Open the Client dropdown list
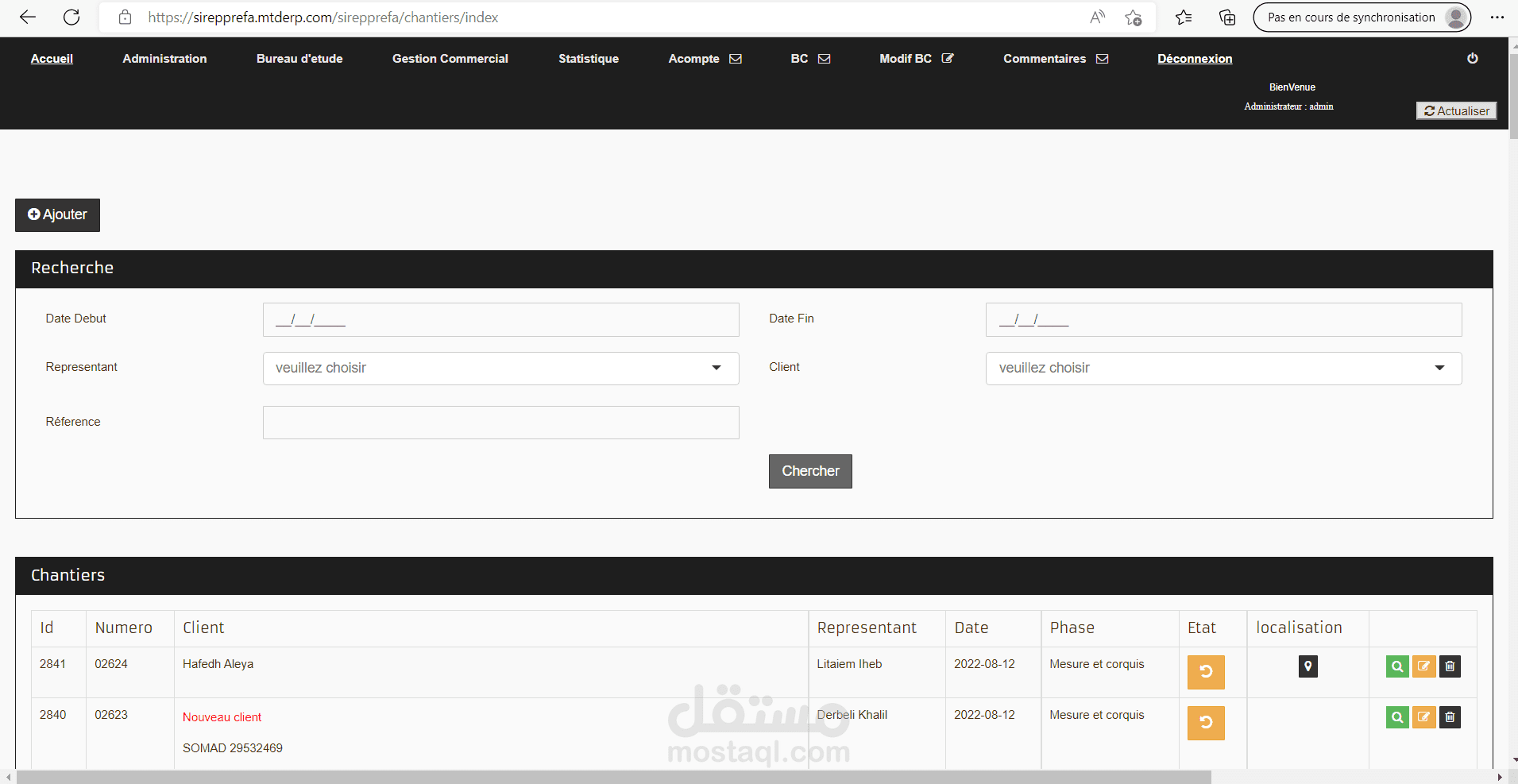Image resolution: width=1518 pixels, height=784 pixels. (1223, 369)
